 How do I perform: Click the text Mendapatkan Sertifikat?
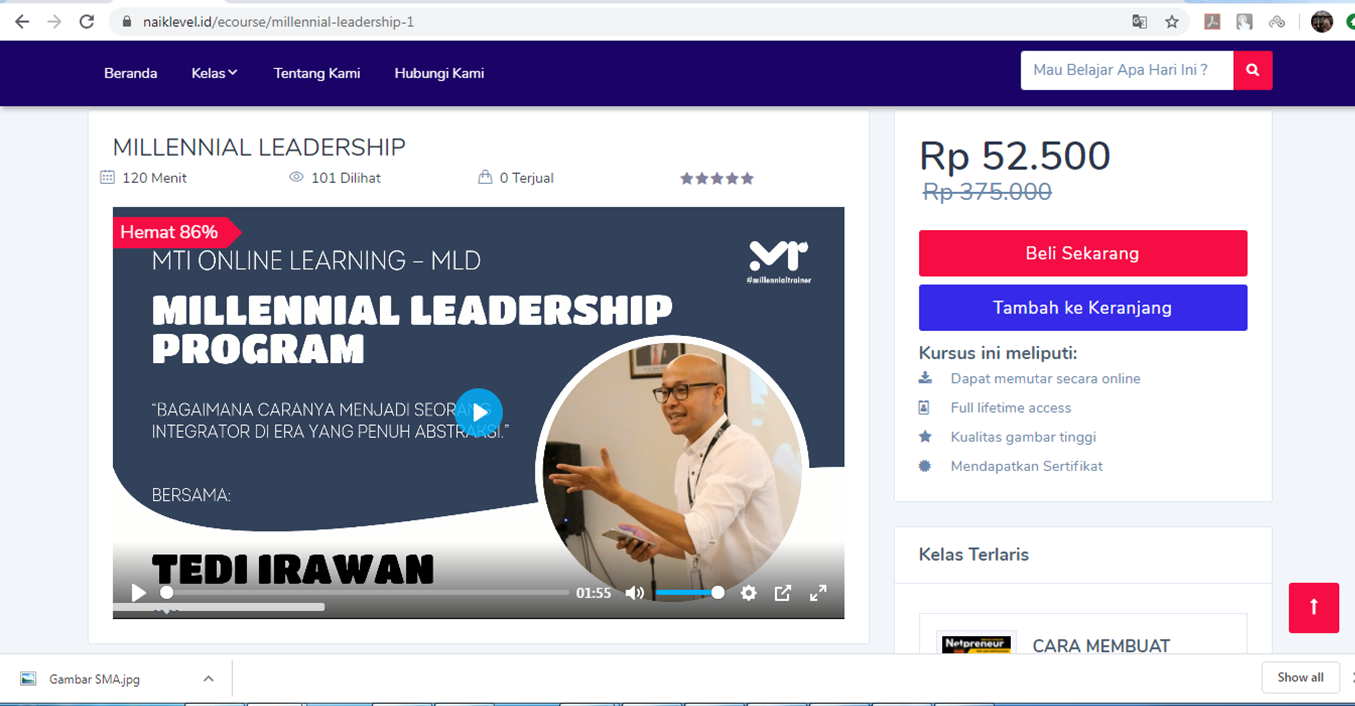point(1027,466)
